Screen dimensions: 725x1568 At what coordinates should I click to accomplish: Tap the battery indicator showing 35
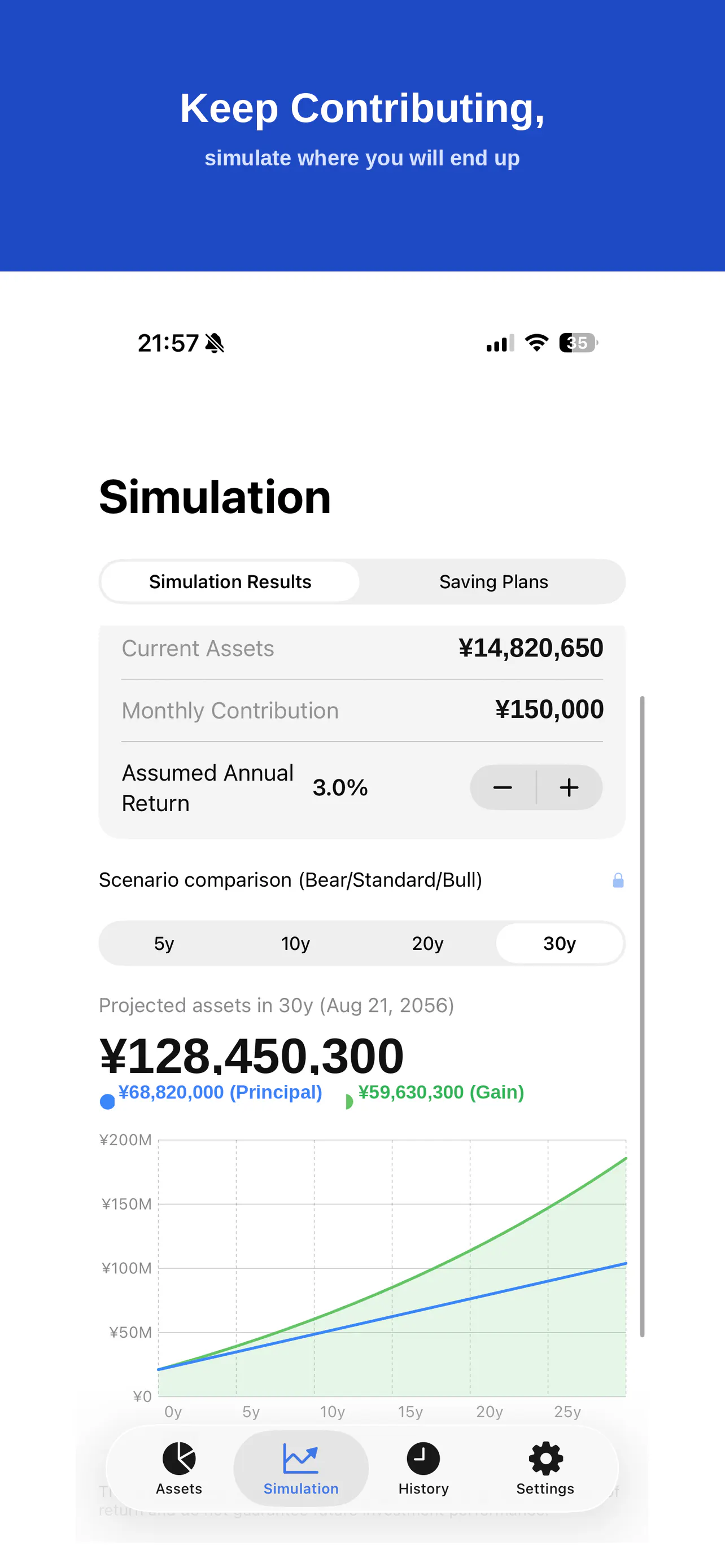click(x=578, y=343)
